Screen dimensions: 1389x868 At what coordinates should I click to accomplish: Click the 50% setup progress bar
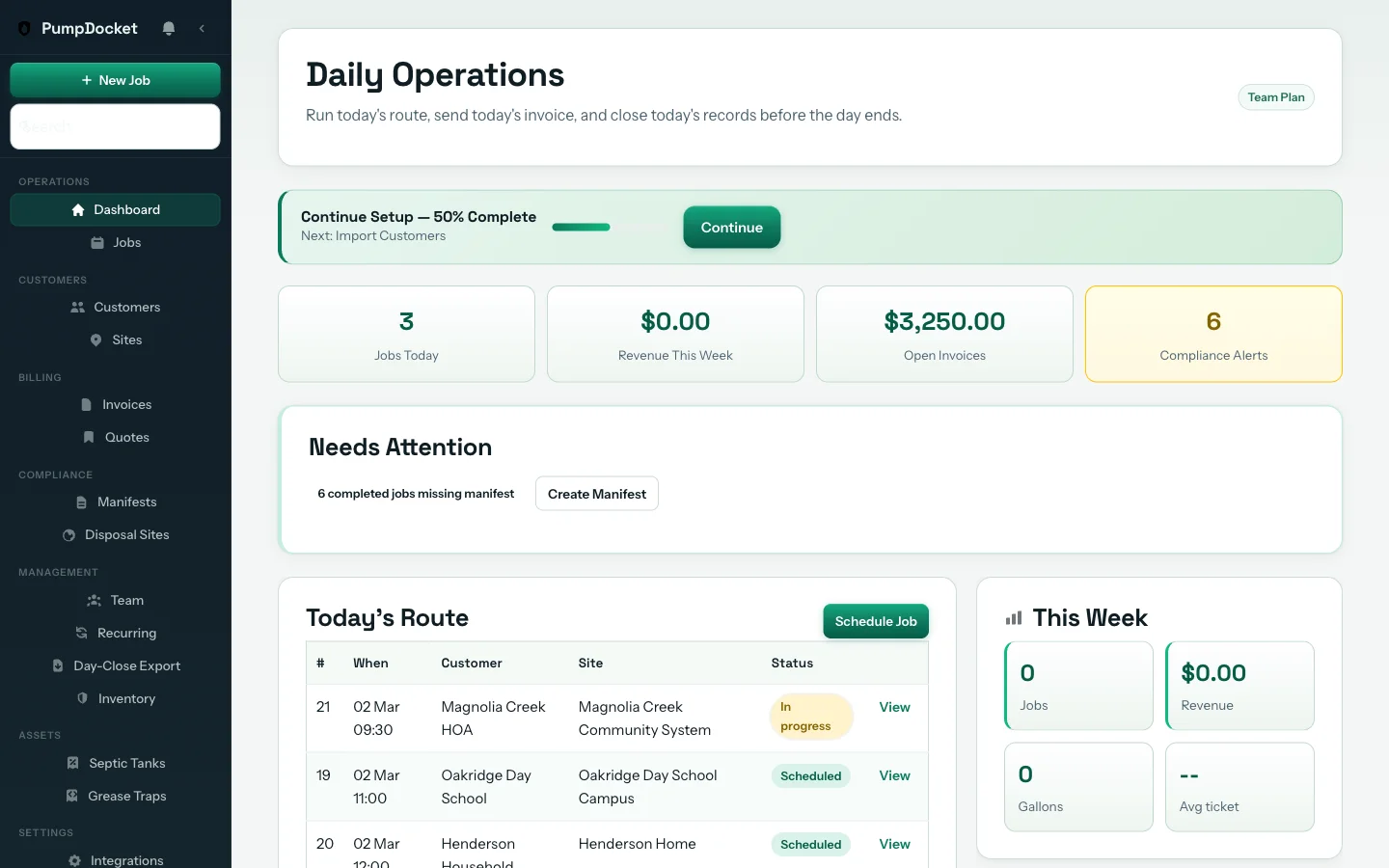point(581,227)
